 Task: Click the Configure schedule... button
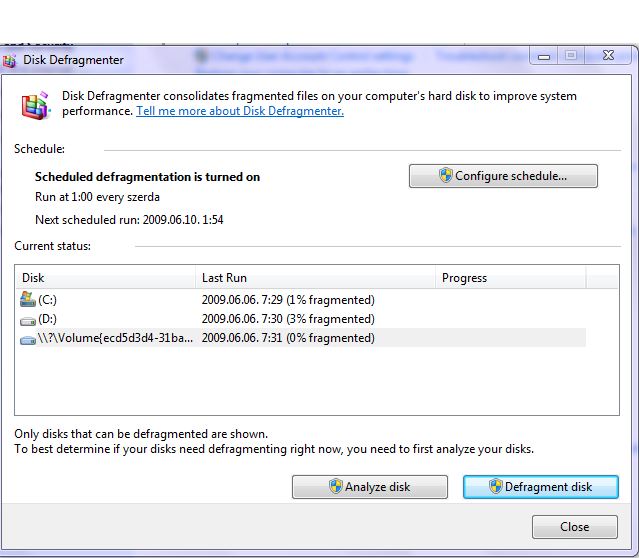pyautogui.click(x=503, y=176)
